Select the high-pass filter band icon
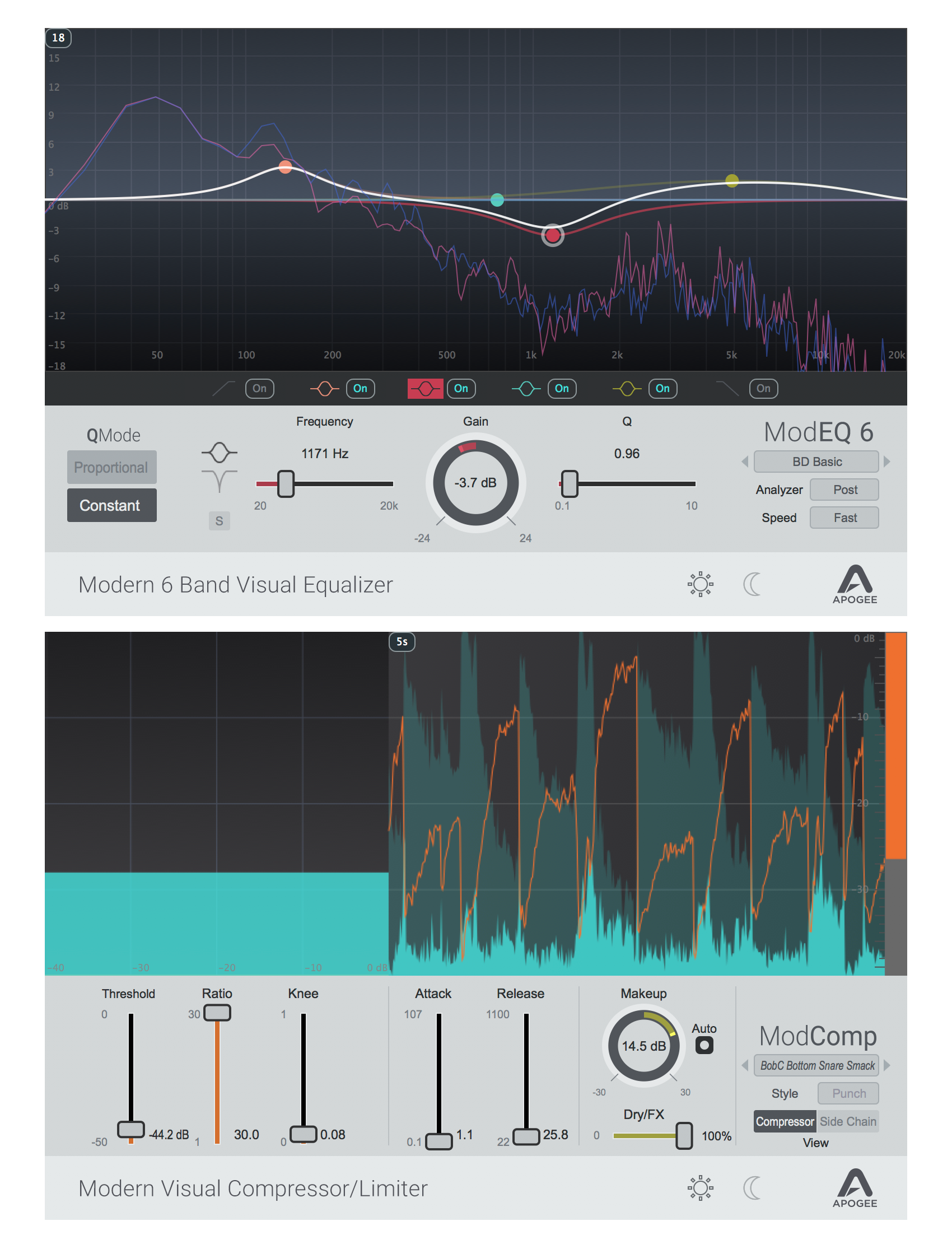This screenshot has height=1249, width=952. 224,389
